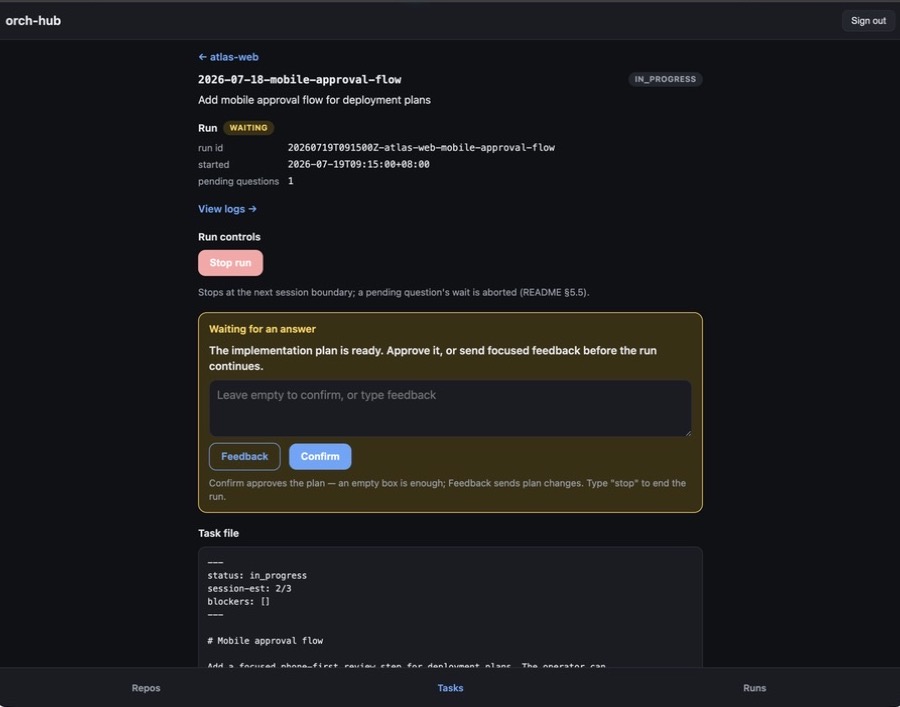Open View logs link
This screenshot has height=707, width=900.
[227, 209]
